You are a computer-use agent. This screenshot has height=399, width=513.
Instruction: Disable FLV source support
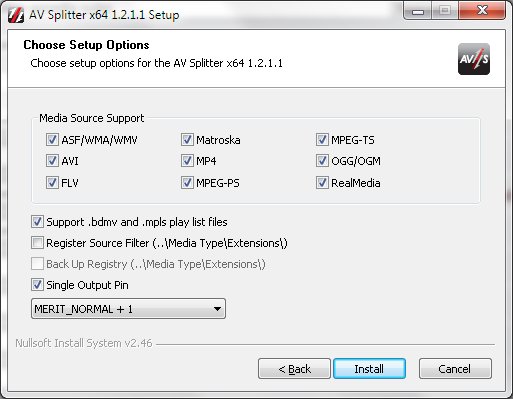(x=52, y=183)
